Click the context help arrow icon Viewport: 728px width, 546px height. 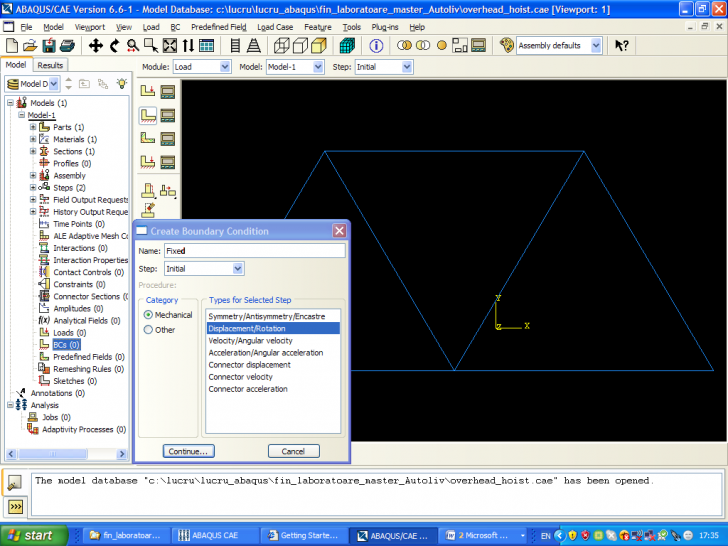[x=621, y=45]
